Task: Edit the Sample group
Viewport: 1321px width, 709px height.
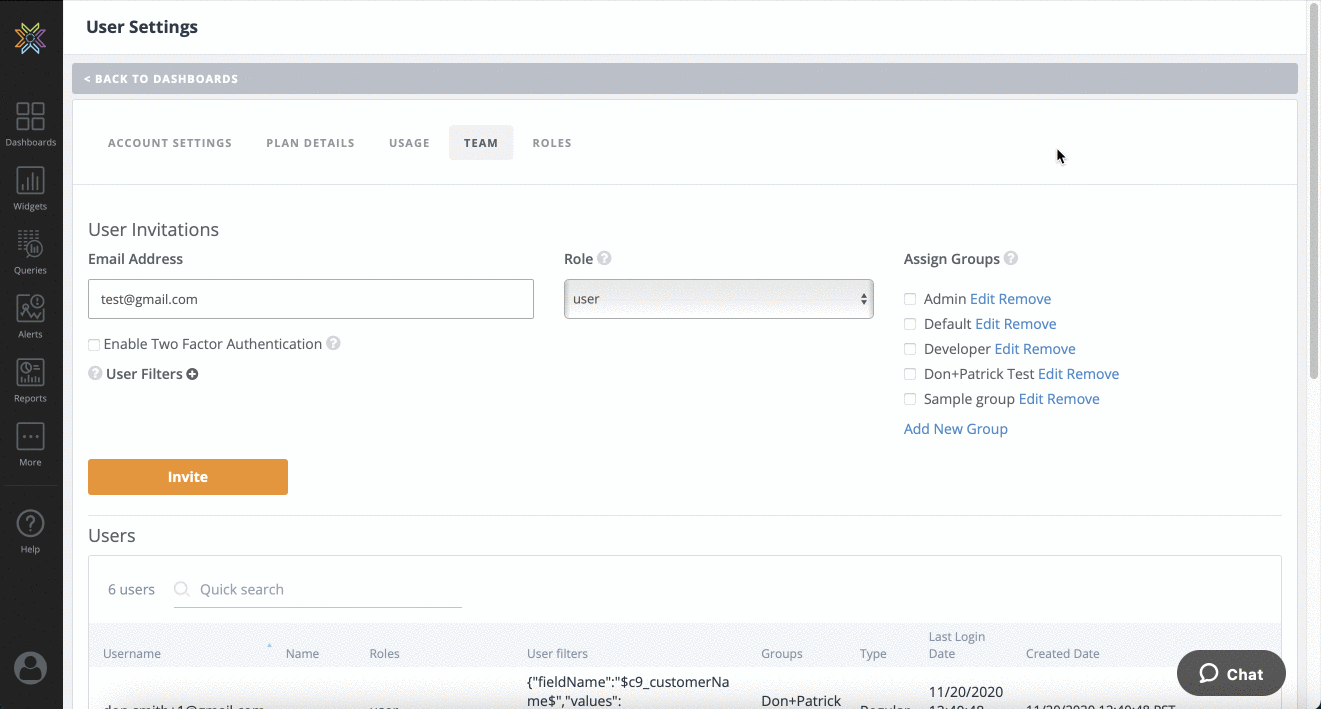Action: [x=1030, y=399]
